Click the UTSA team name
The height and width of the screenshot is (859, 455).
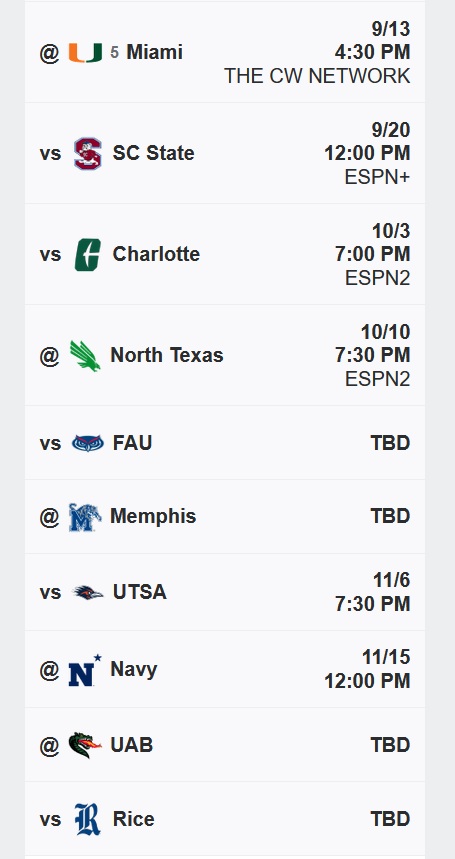(140, 592)
